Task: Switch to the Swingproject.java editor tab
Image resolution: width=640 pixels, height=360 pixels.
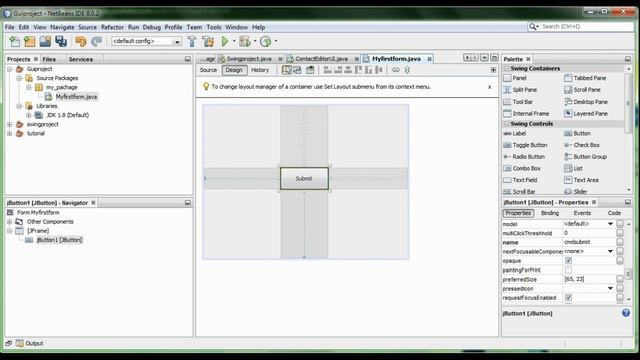Action: coord(249,59)
